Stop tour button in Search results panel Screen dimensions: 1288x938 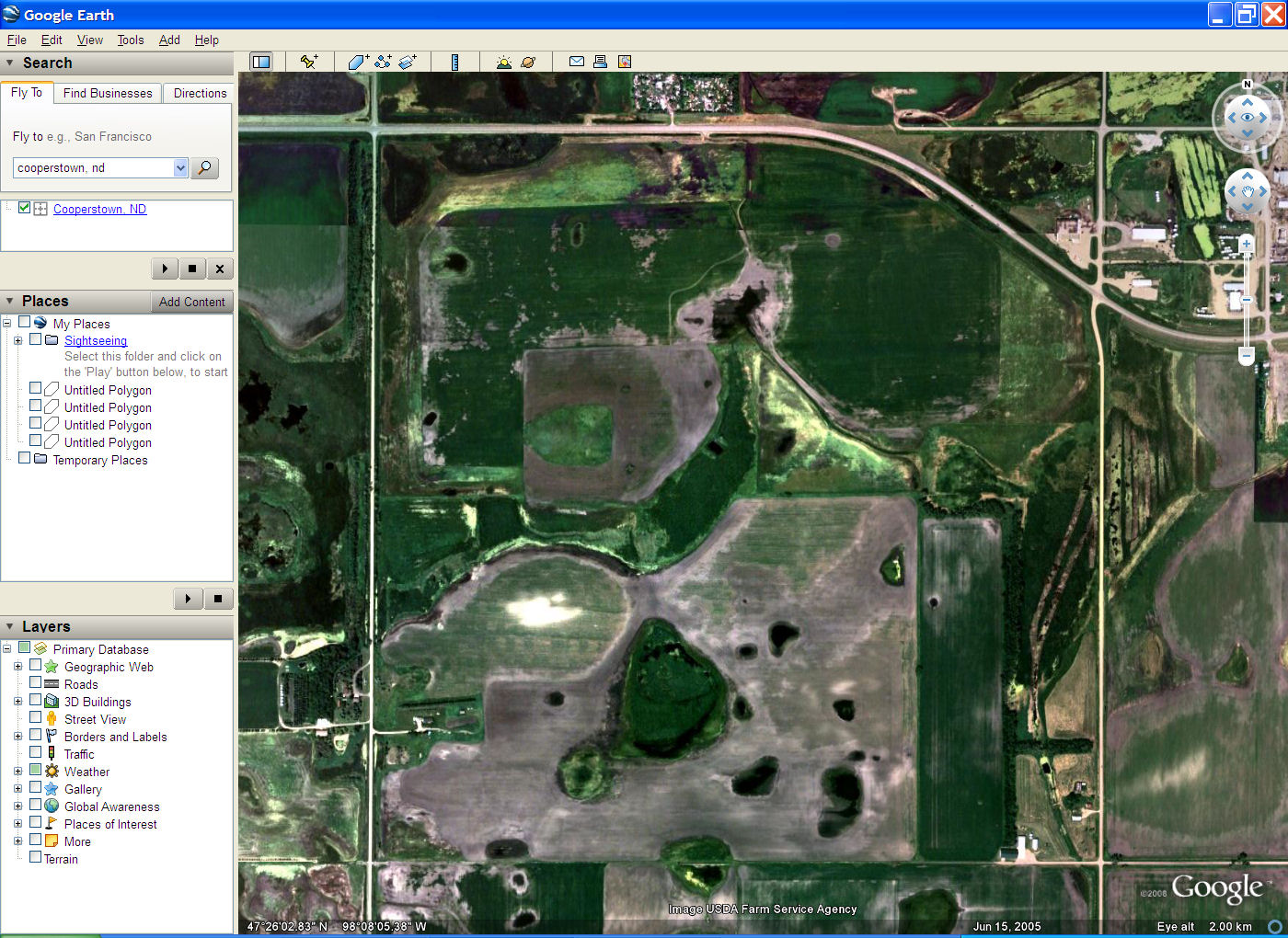[192, 269]
